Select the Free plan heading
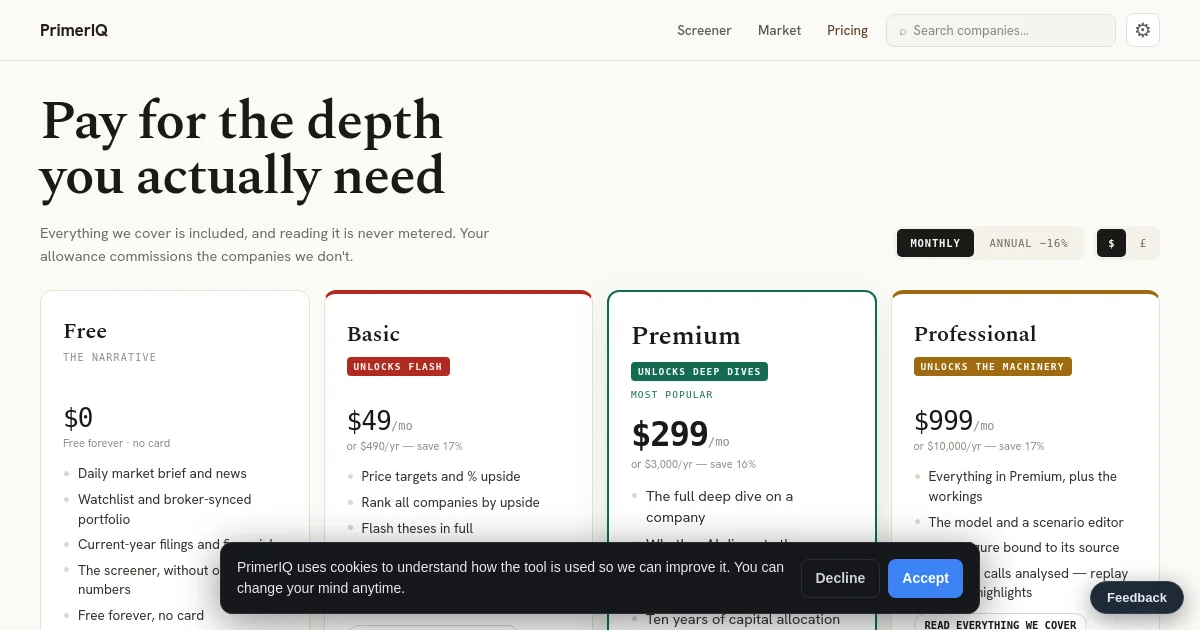 coord(85,331)
